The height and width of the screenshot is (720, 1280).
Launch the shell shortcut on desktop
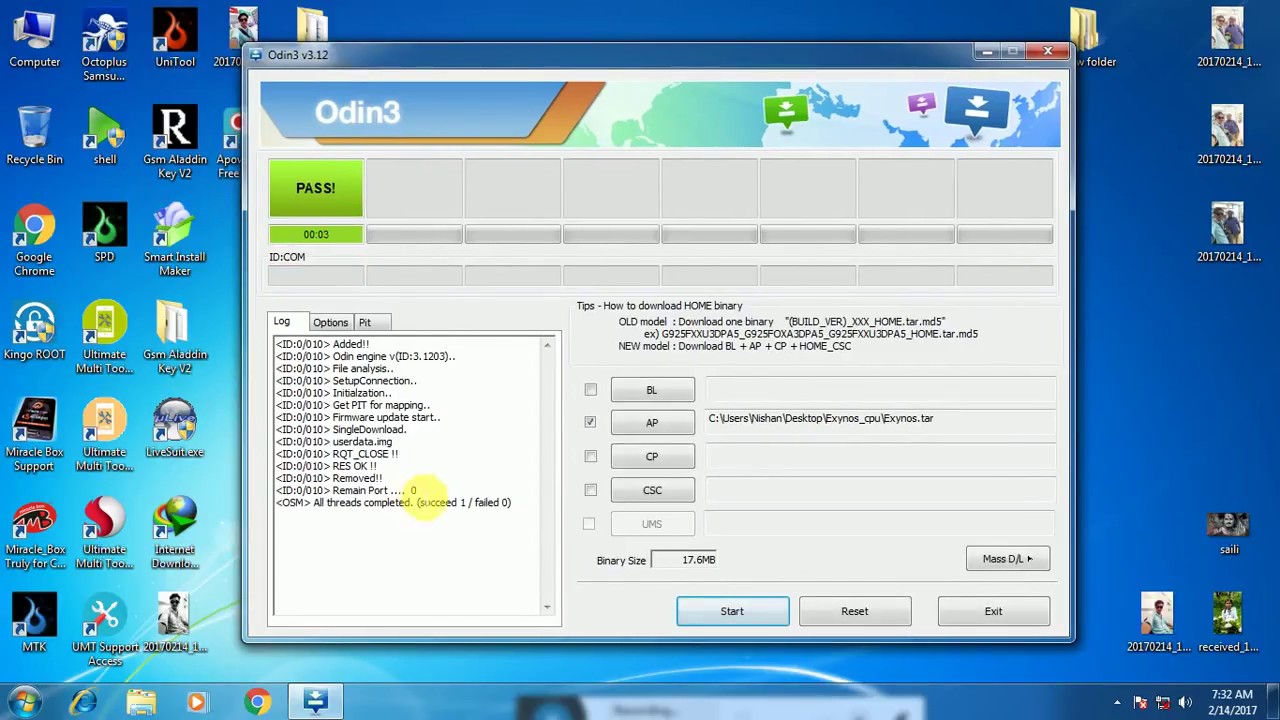pos(104,137)
